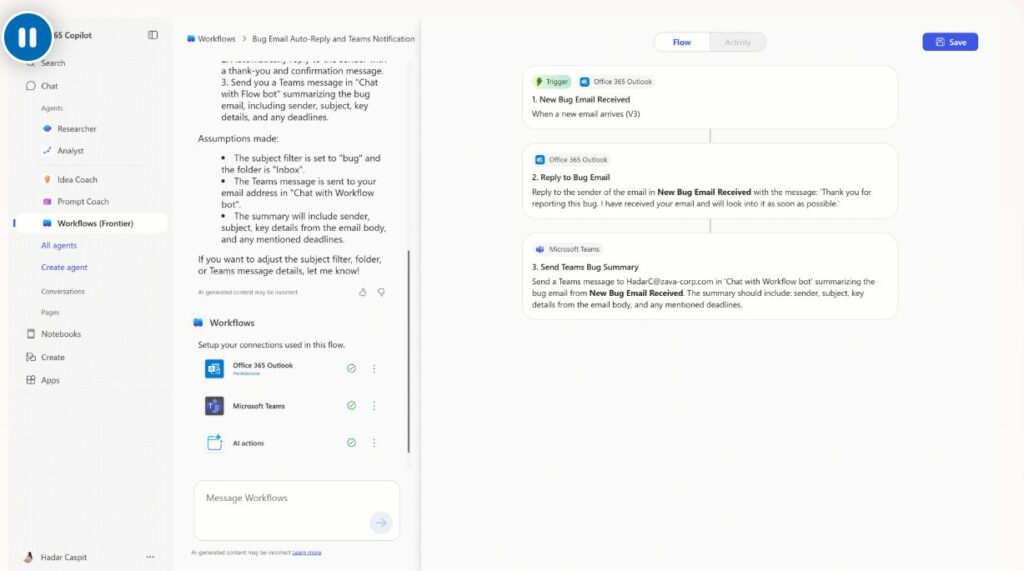1024x571 pixels.
Task: Give thumbs down to the response
Action: pos(381,292)
